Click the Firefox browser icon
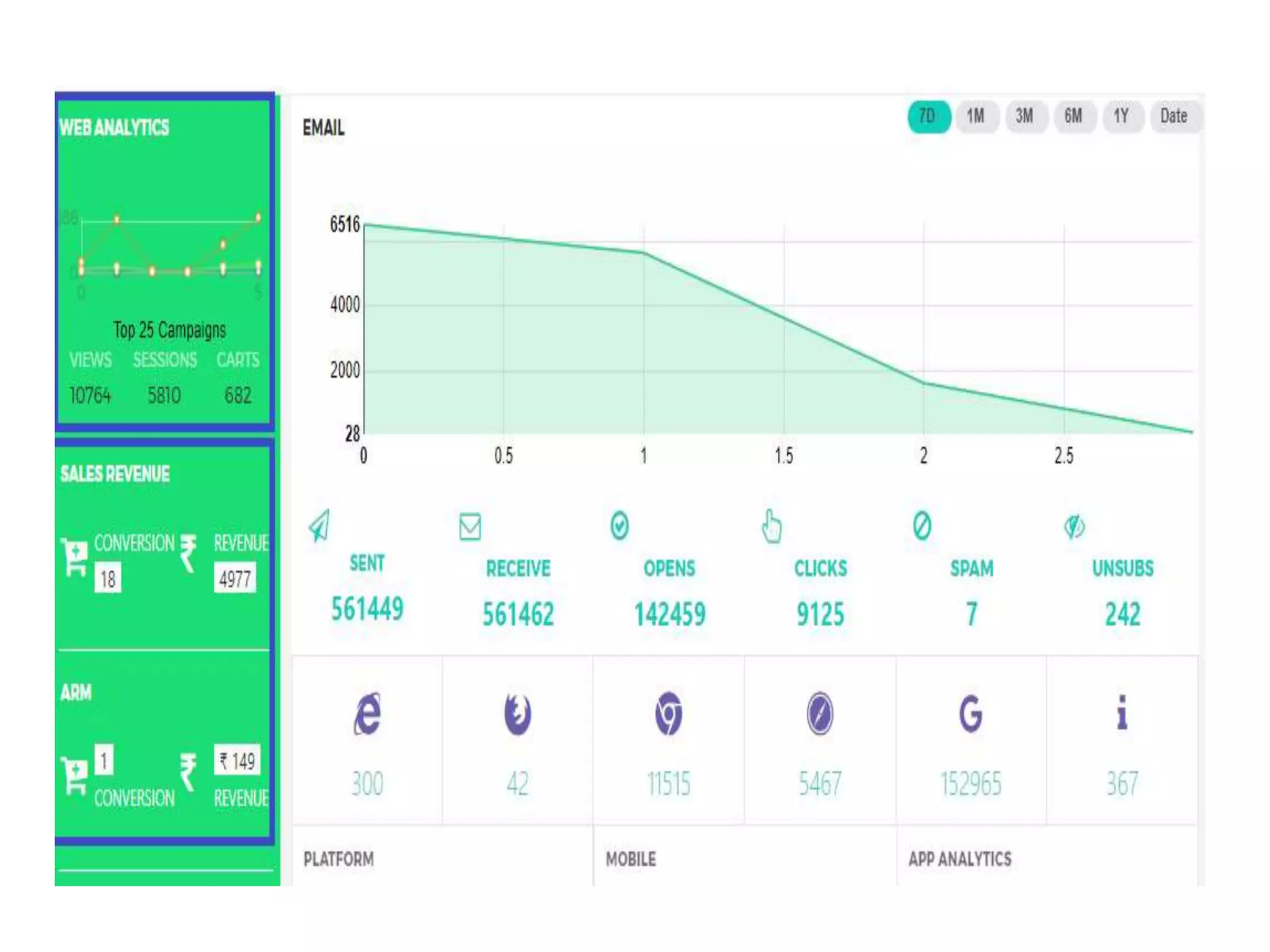This screenshot has width=1270, height=952. click(518, 714)
